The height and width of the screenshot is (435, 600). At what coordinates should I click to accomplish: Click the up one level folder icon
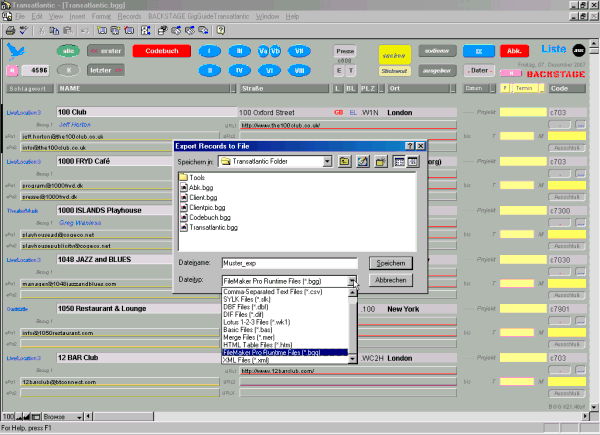coord(344,161)
